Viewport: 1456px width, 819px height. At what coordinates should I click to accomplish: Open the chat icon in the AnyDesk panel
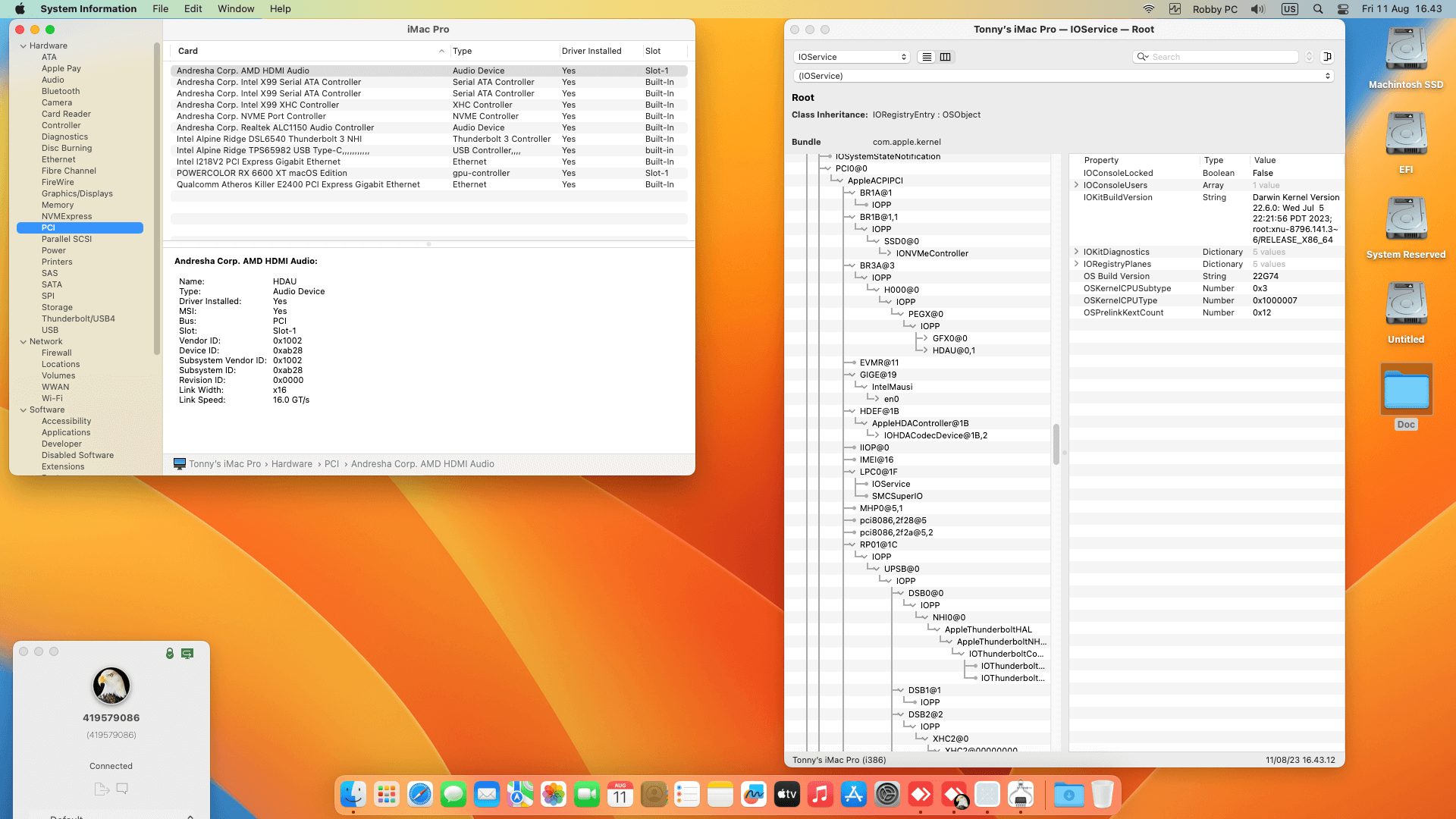point(122,789)
